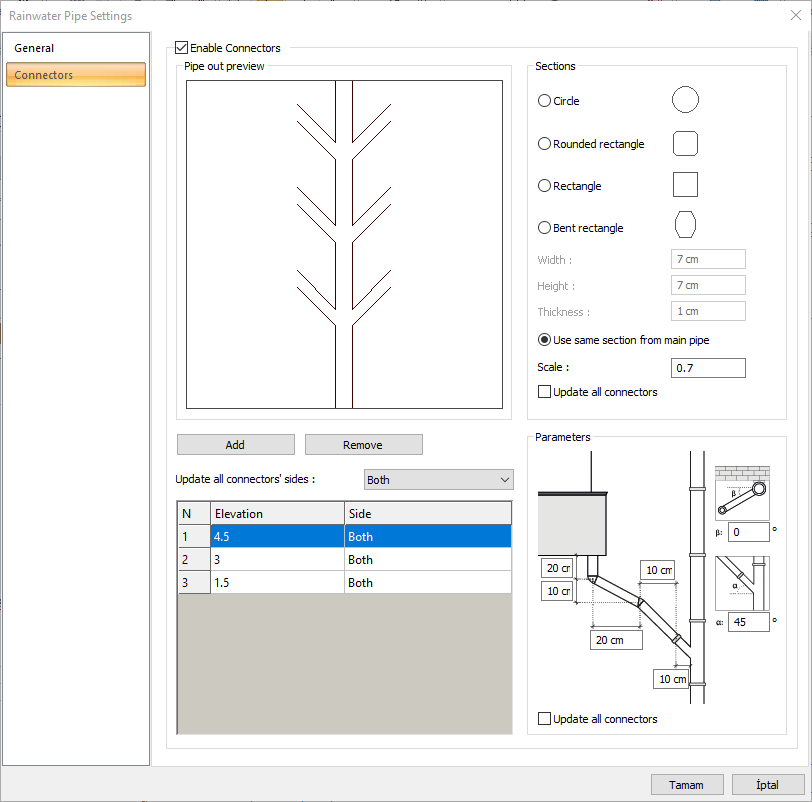Select the Circle radio button
The image size is (812, 802).
click(545, 101)
